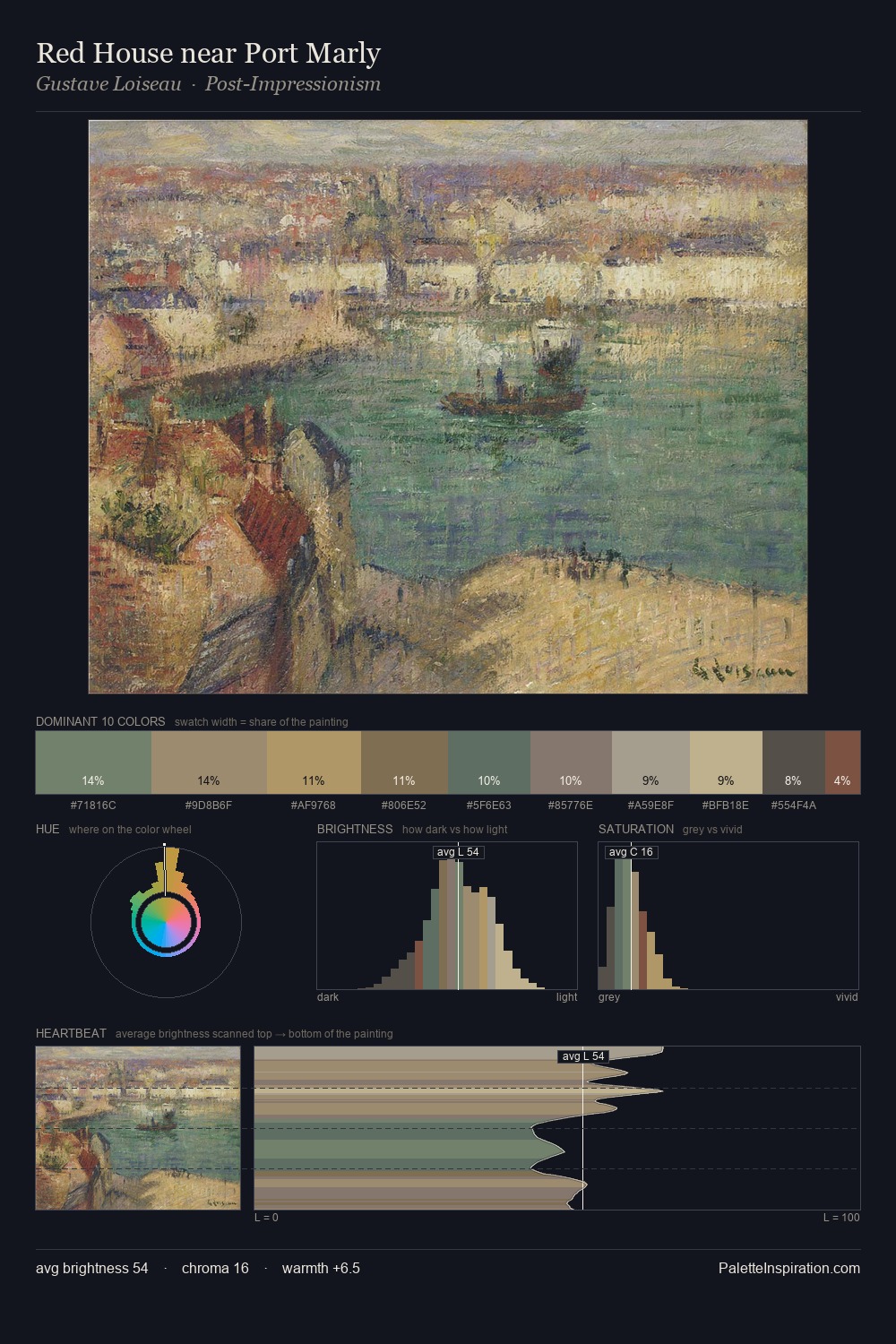Click the dark charcoal #554F4A swatch
896x1344 pixels.
click(794, 762)
